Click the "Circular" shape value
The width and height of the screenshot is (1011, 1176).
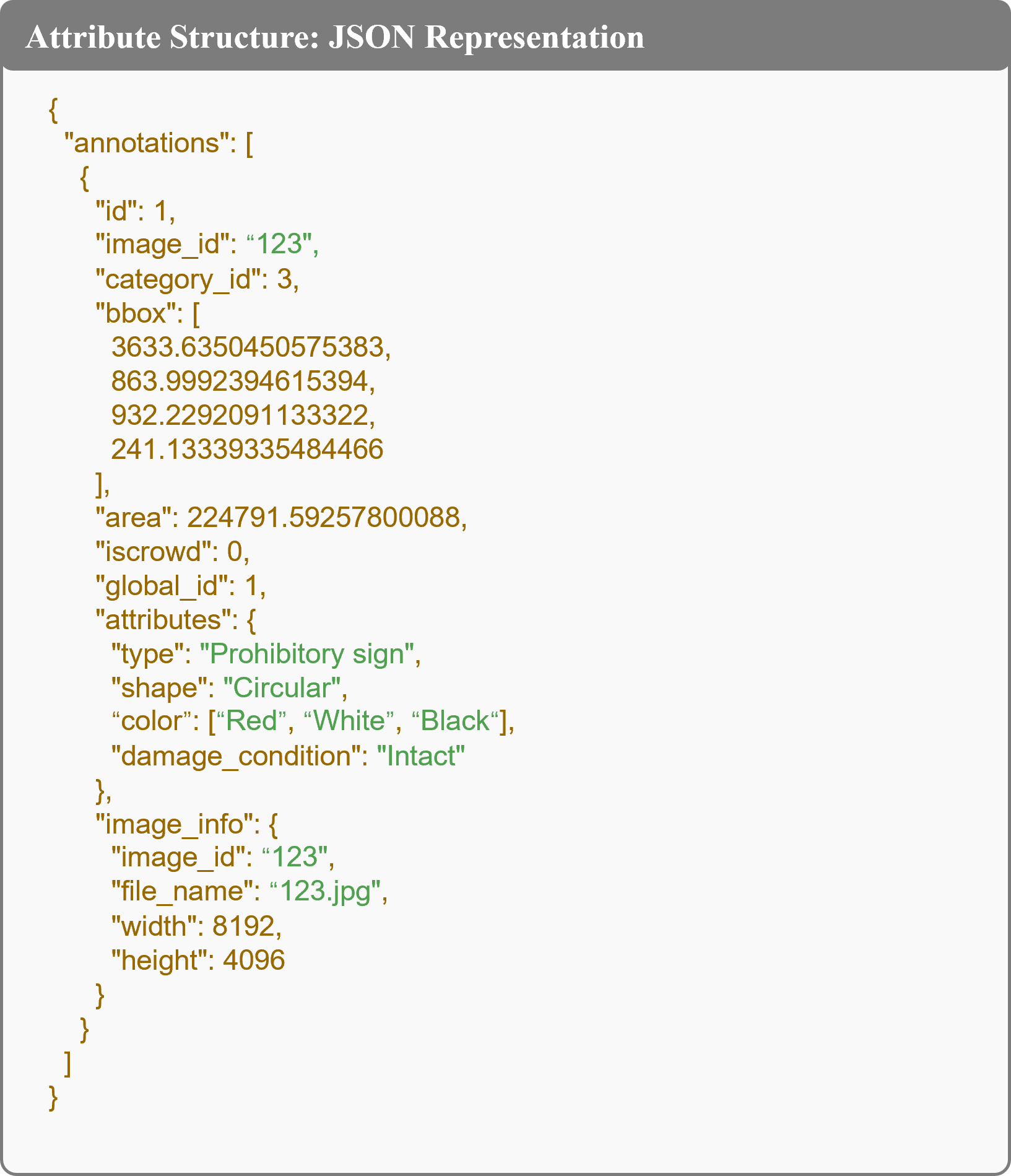281,689
